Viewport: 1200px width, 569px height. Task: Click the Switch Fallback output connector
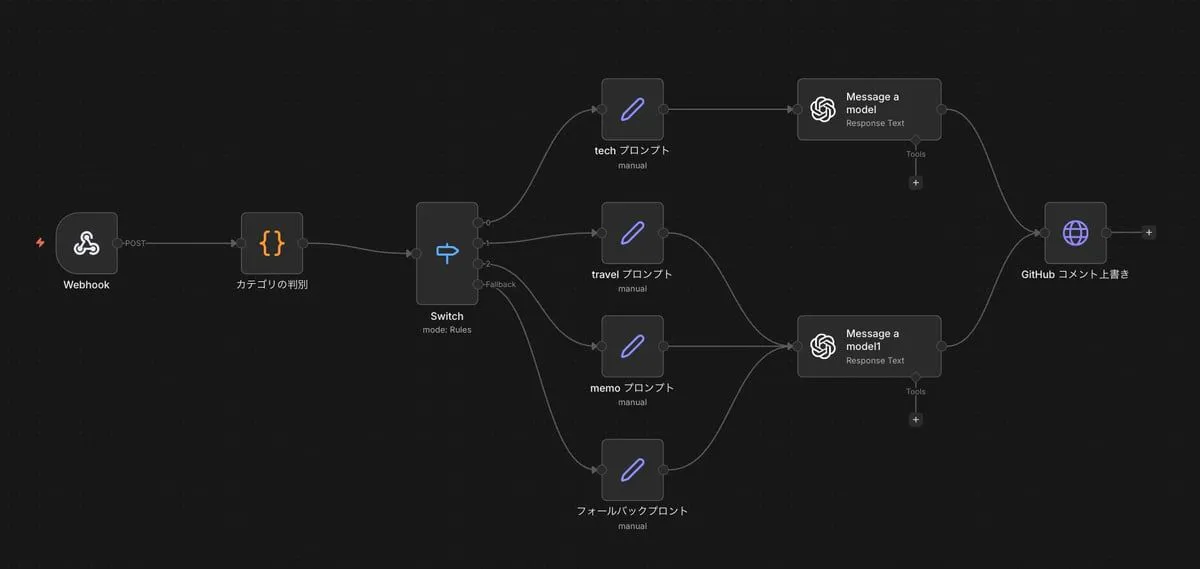point(478,285)
